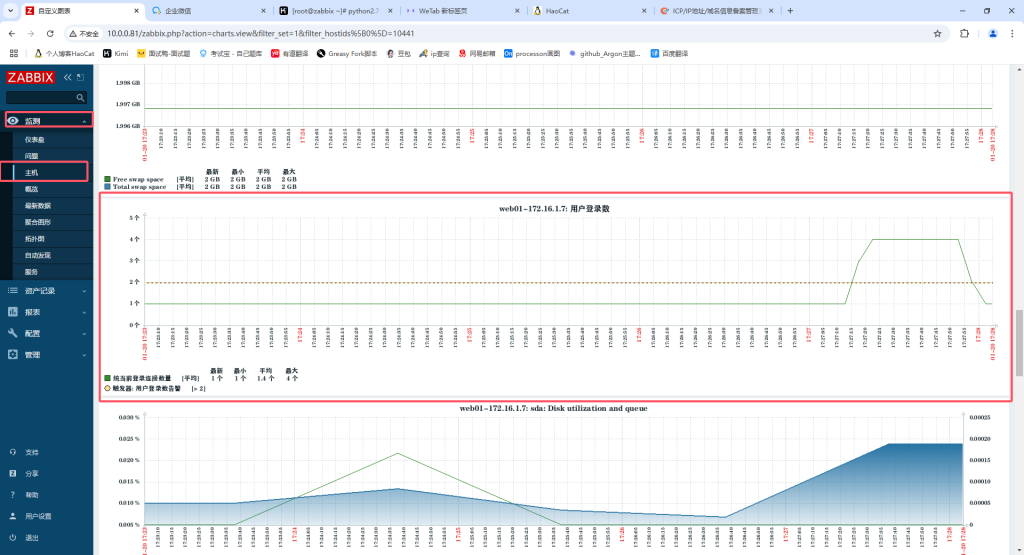Click the 退出 power icon
The width and height of the screenshot is (1024, 555).
(12, 538)
